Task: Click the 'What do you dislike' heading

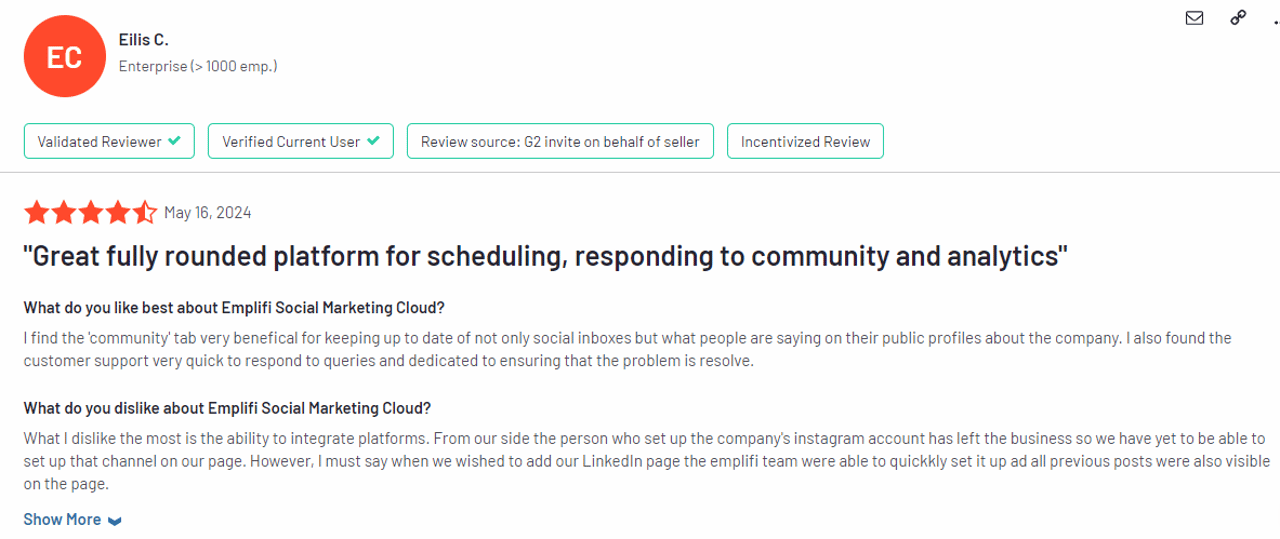Action: (x=227, y=408)
